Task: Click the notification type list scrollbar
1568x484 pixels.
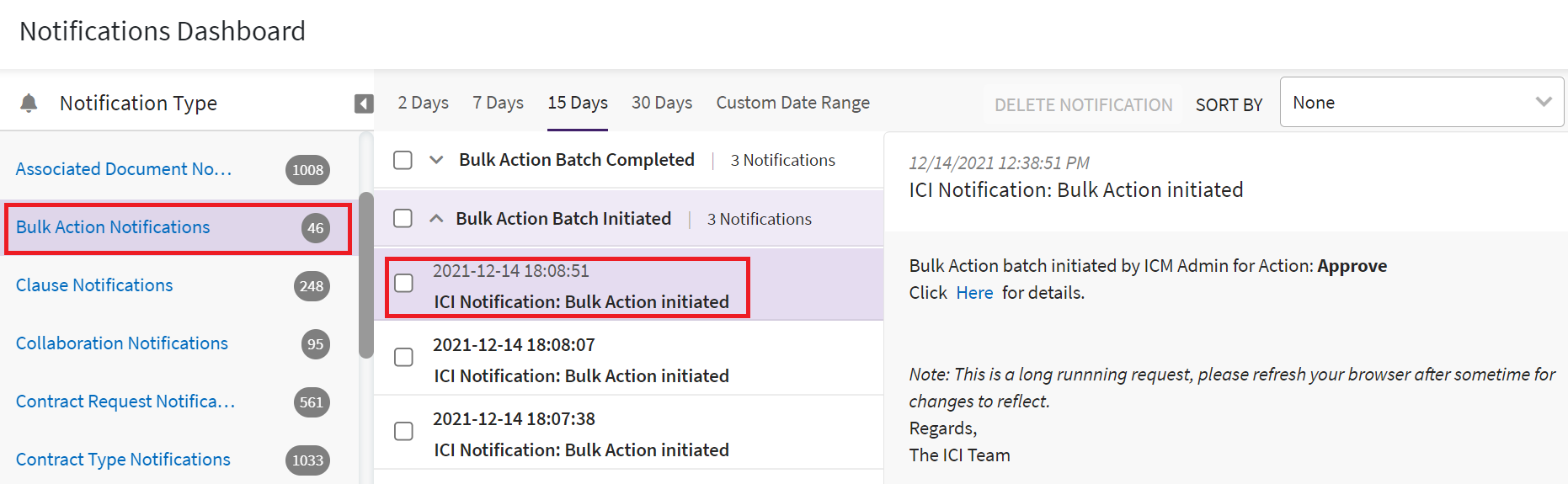Action: coord(365,275)
